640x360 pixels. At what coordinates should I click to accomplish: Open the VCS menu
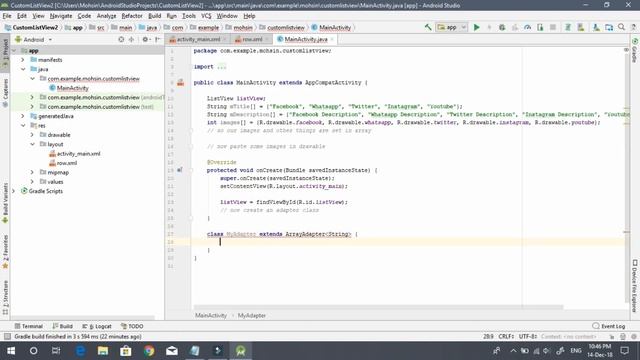click(x=206, y=16)
